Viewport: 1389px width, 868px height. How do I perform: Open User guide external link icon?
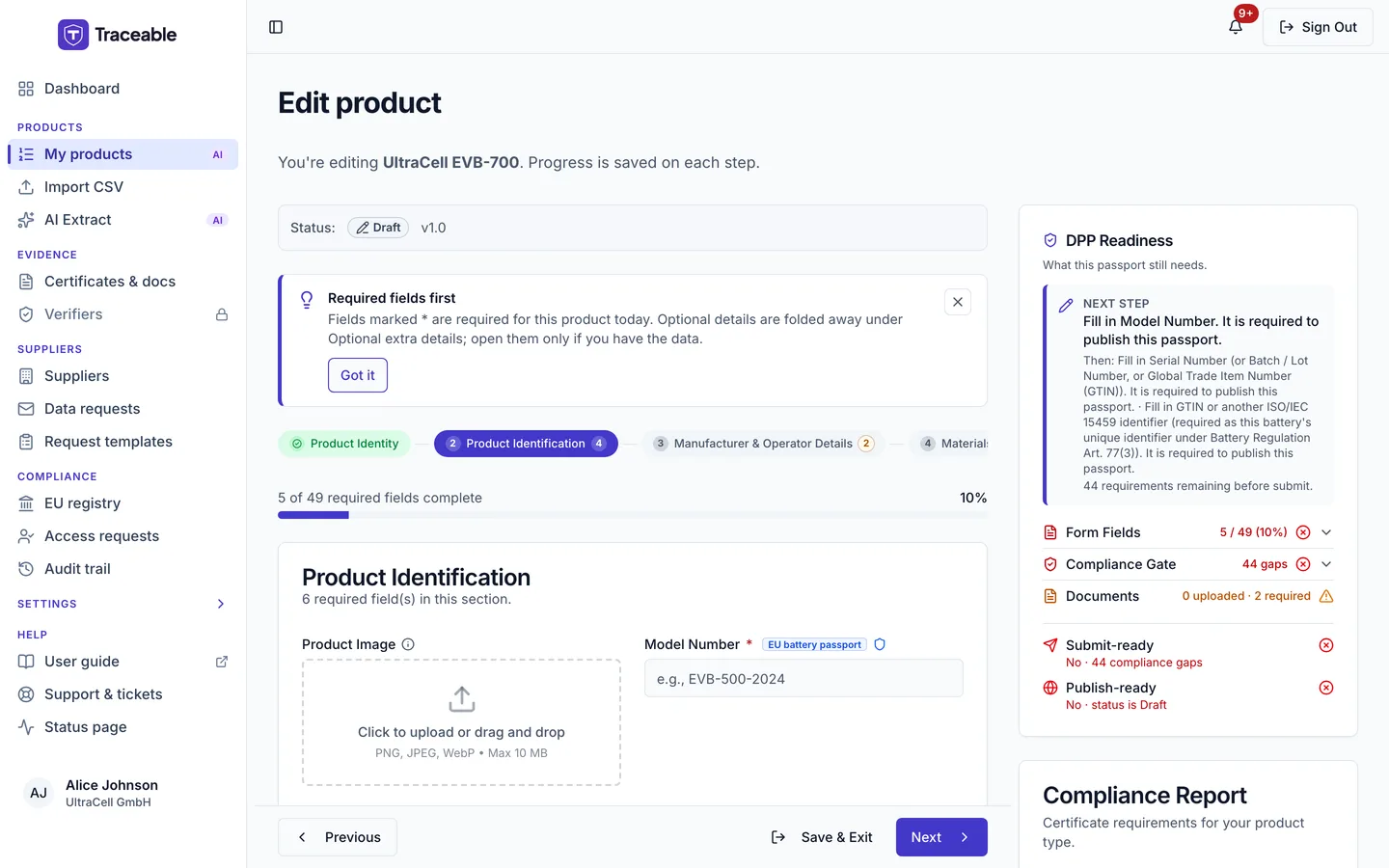pos(222,662)
